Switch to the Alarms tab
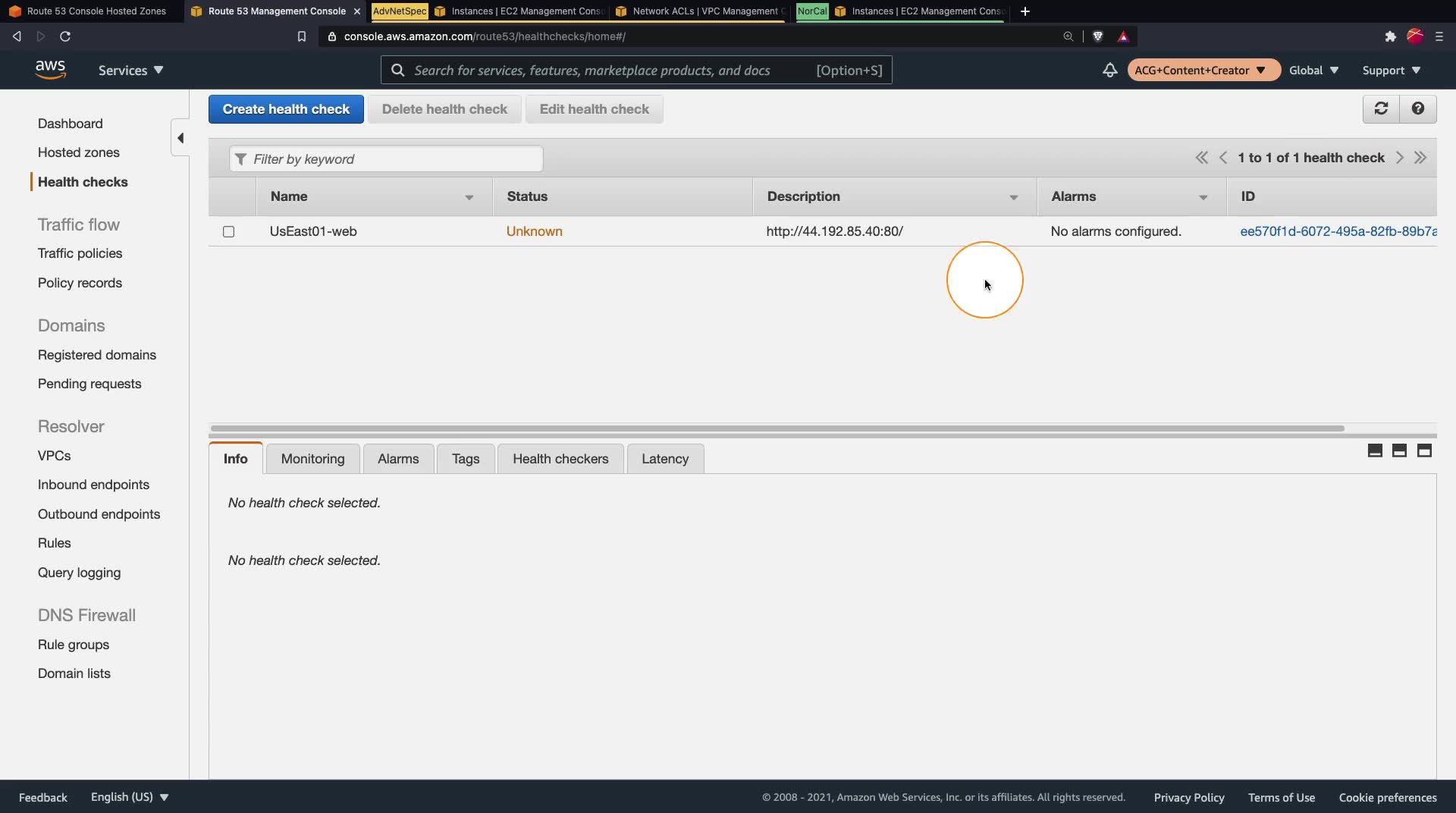1456x813 pixels. [398, 459]
